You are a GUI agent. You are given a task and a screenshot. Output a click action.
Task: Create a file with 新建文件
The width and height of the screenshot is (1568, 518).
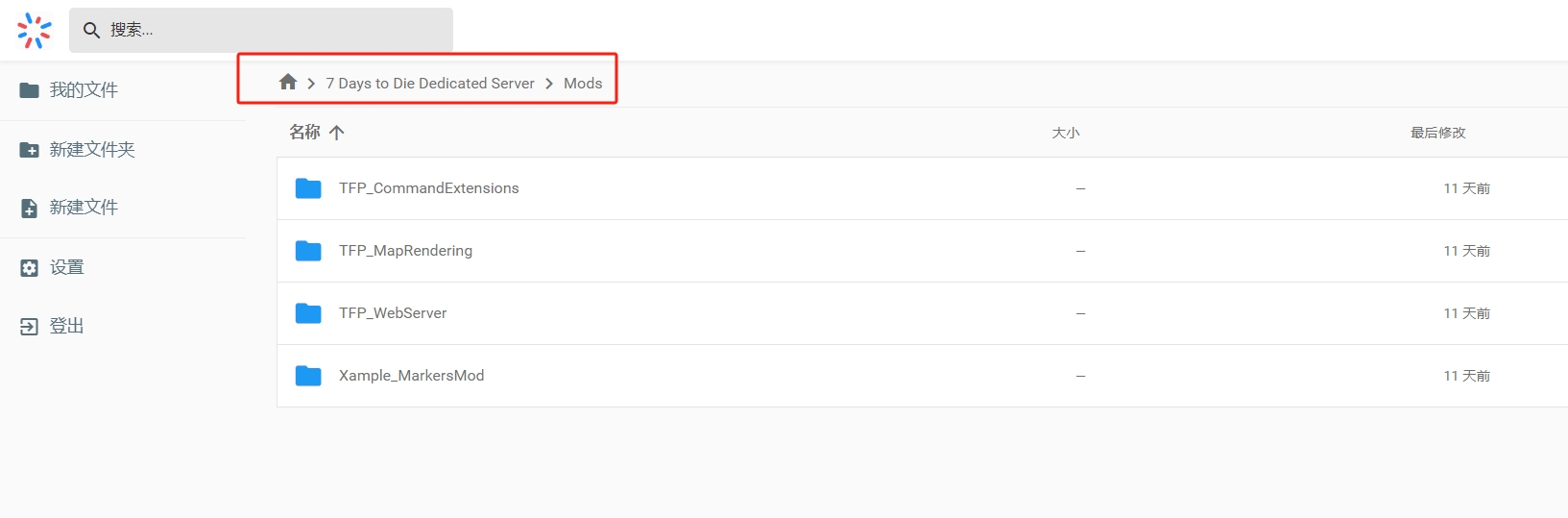[x=84, y=208]
